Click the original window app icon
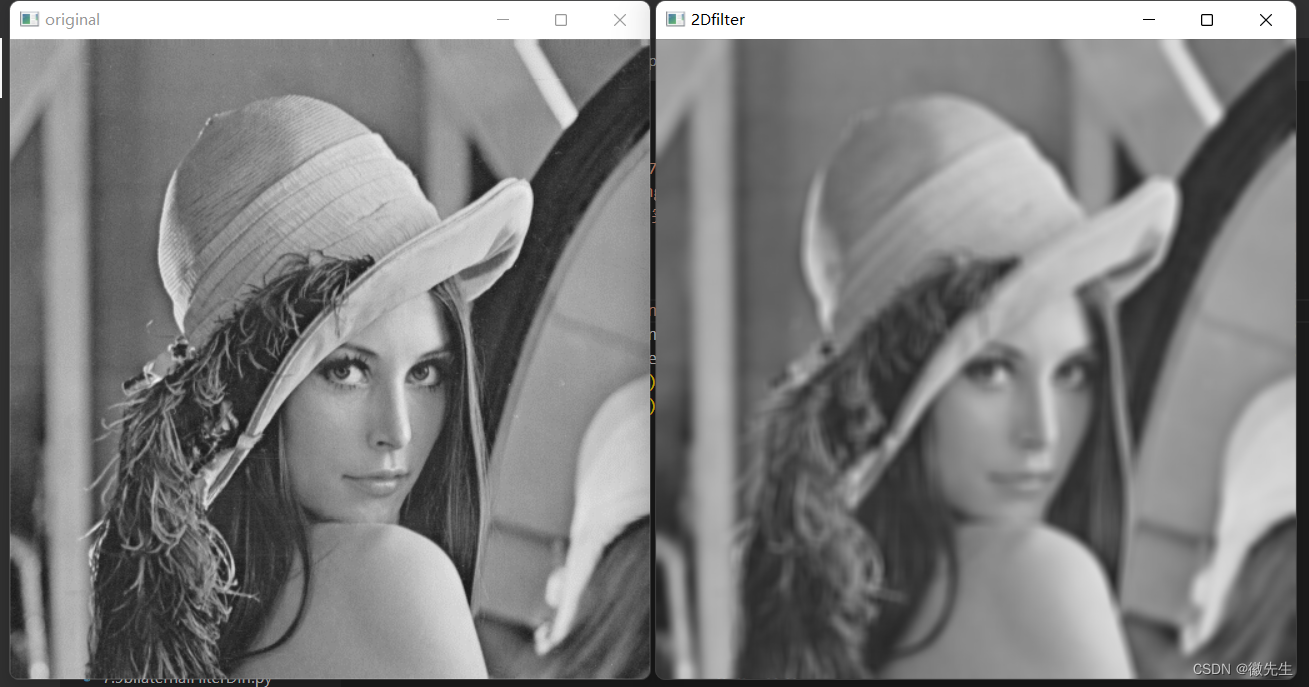This screenshot has width=1309, height=687. click(29, 20)
